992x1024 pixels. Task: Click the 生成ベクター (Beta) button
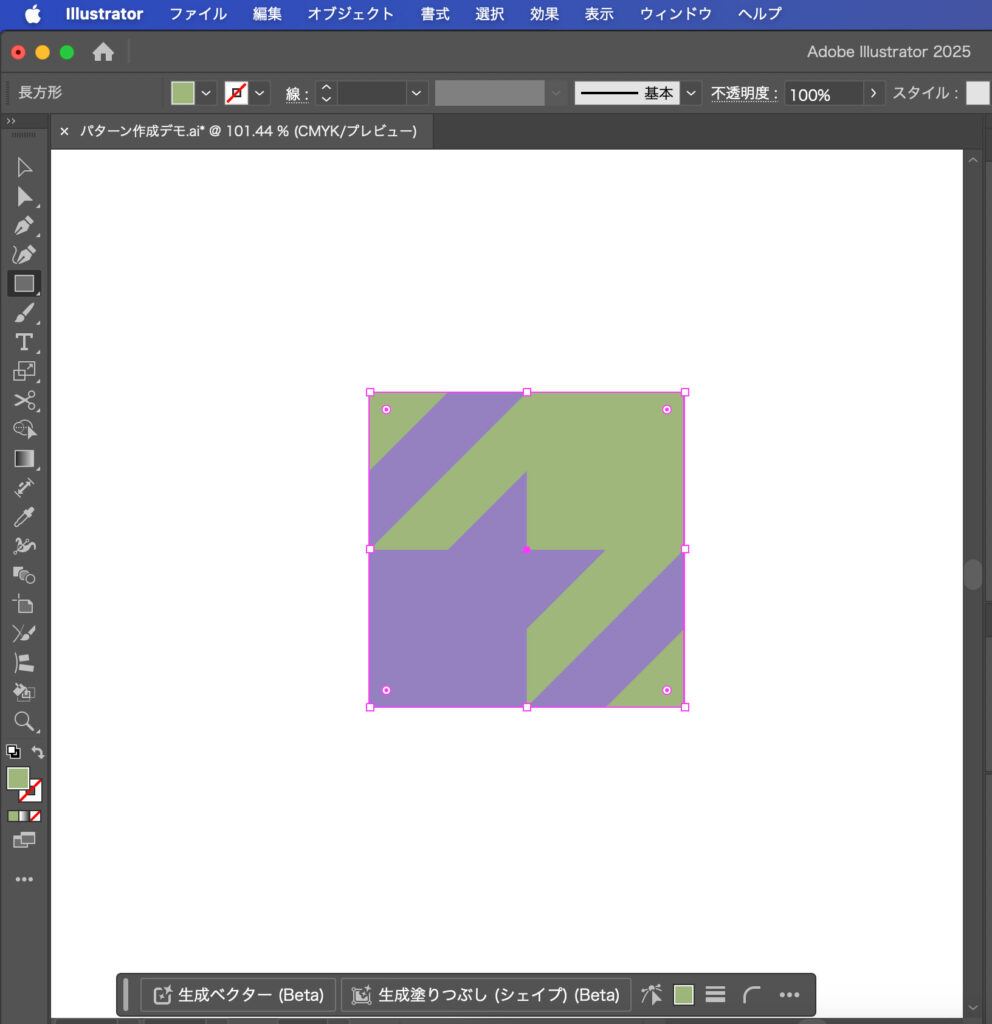coord(238,995)
